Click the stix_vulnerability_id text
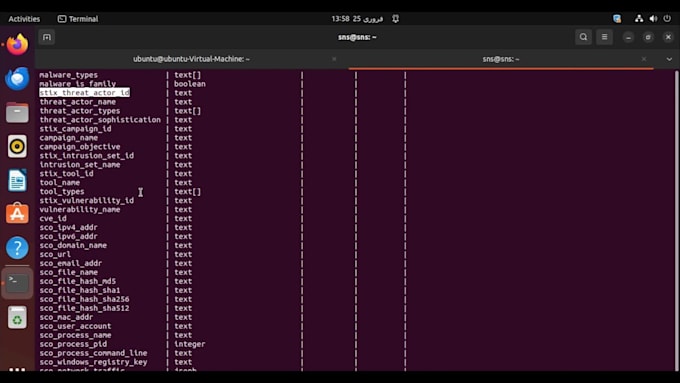Image resolution: width=680 pixels, height=383 pixels. coord(87,200)
